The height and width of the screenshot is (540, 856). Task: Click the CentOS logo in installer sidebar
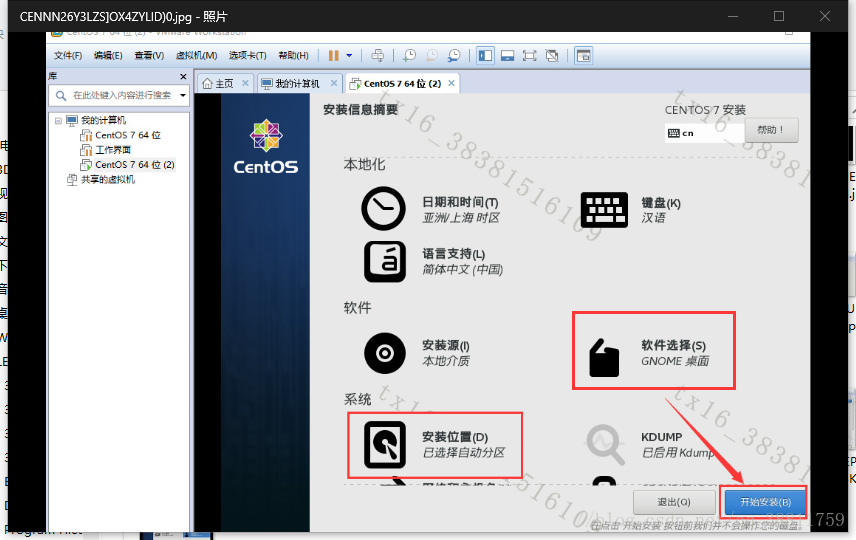[x=266, y=147]
